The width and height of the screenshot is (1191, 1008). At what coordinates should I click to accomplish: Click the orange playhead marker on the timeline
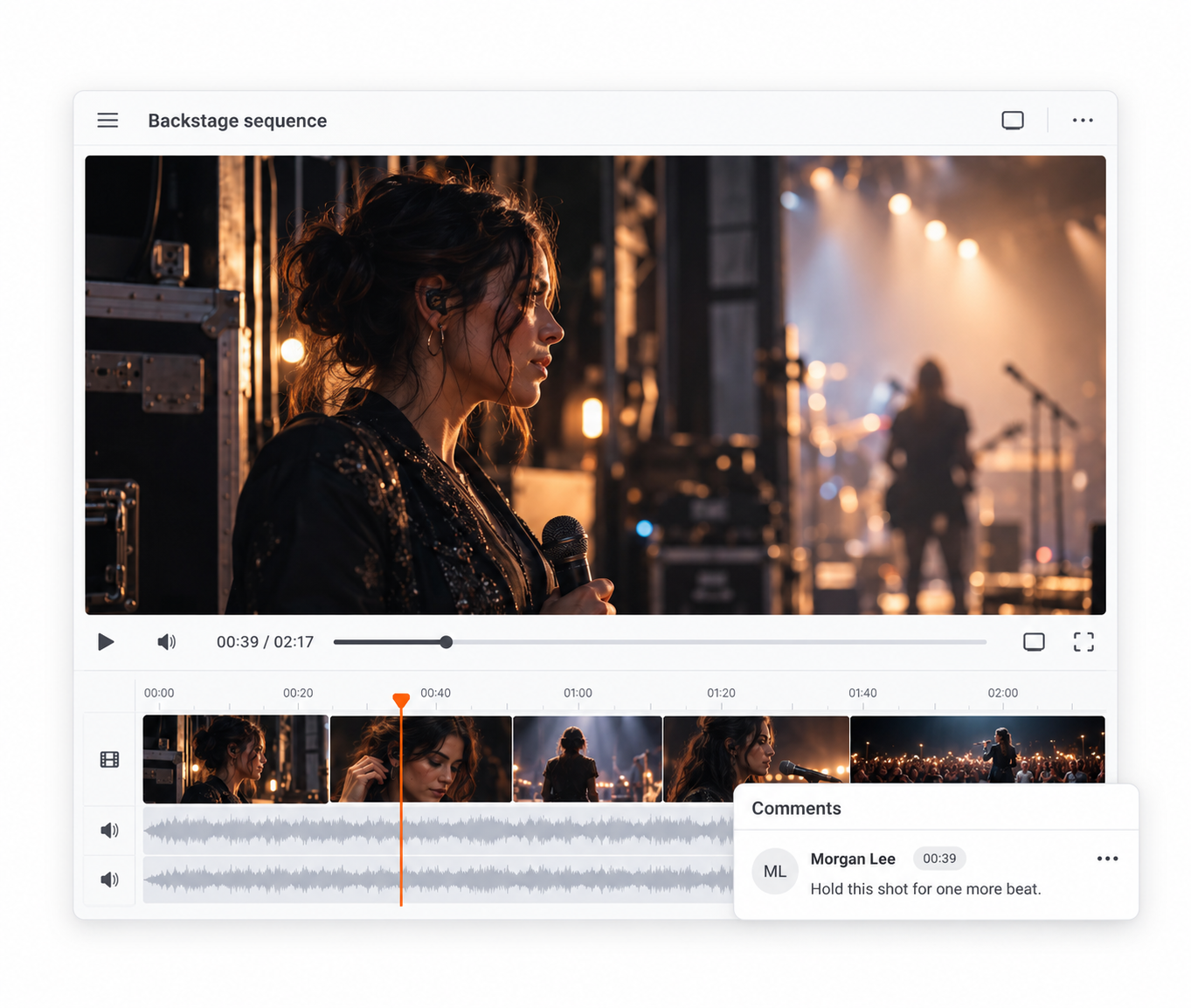coord(401,701)
